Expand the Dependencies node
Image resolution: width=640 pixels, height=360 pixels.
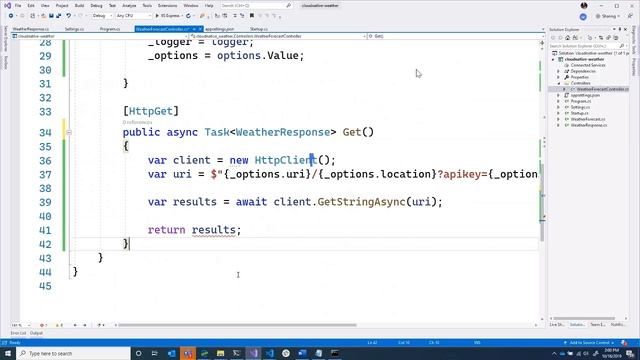[558, 71]
